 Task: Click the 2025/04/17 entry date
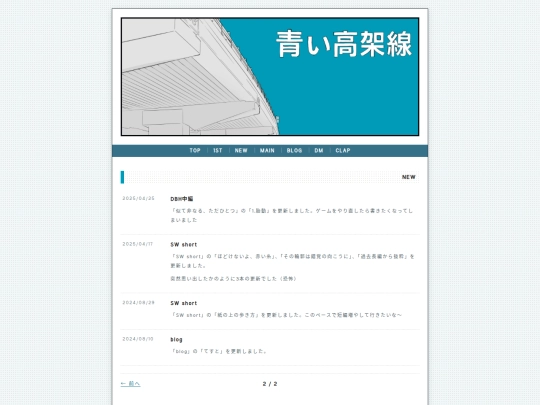[x=138, y=244]
